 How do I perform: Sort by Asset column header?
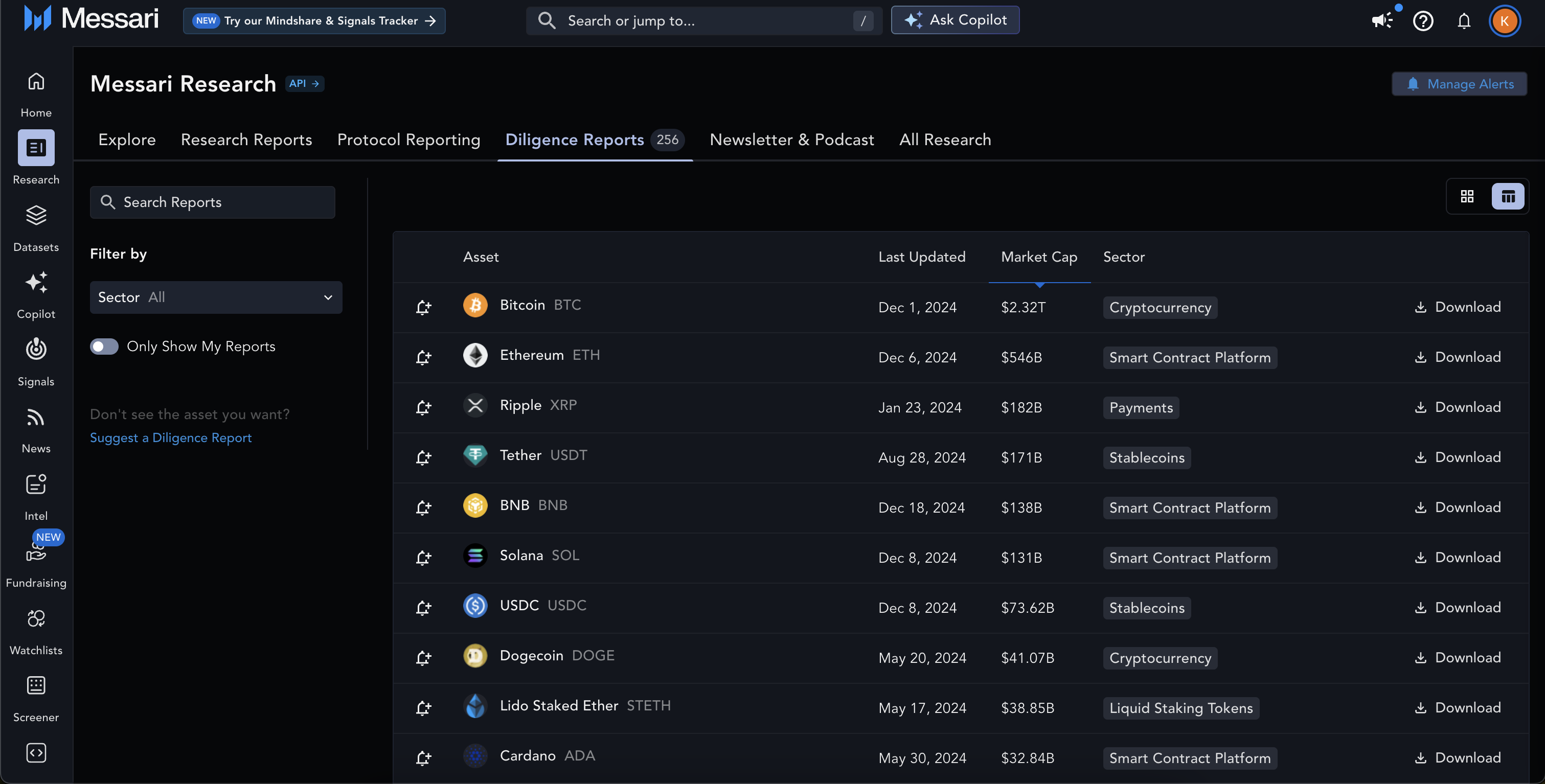(x=481, y=257)
